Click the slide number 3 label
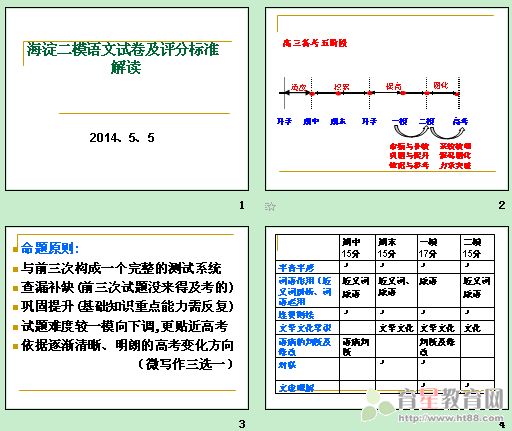 [x=242, y=424]
